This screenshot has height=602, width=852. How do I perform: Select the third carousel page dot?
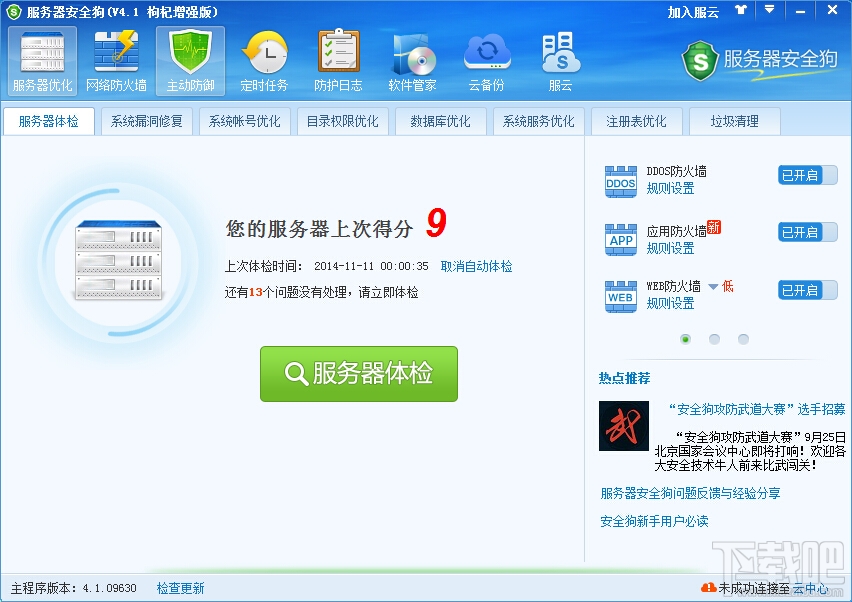(743, 339)
